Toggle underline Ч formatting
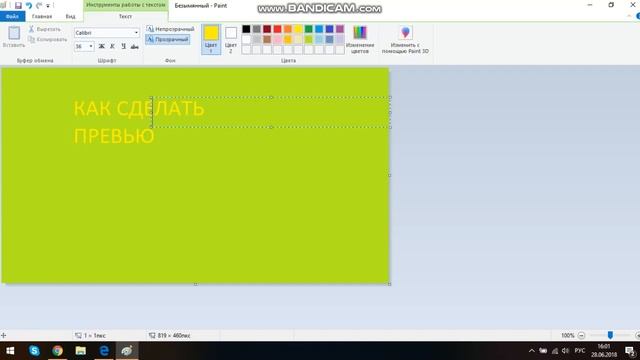 123,47
